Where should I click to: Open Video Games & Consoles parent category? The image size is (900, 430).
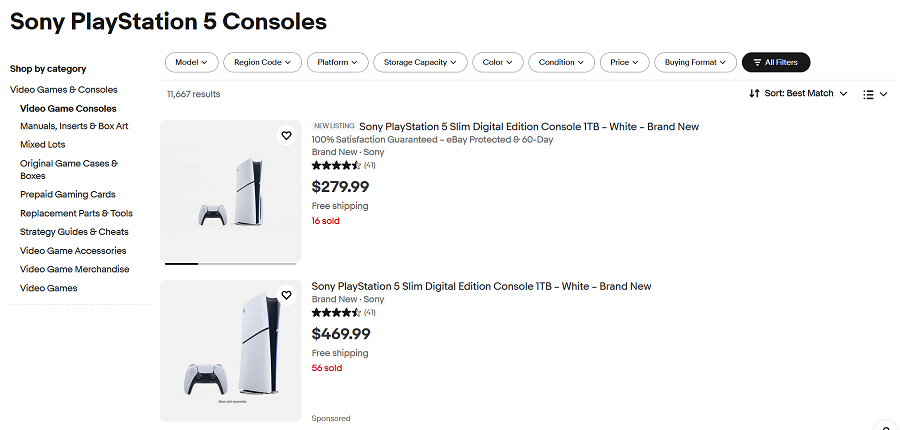pos(64,90)
